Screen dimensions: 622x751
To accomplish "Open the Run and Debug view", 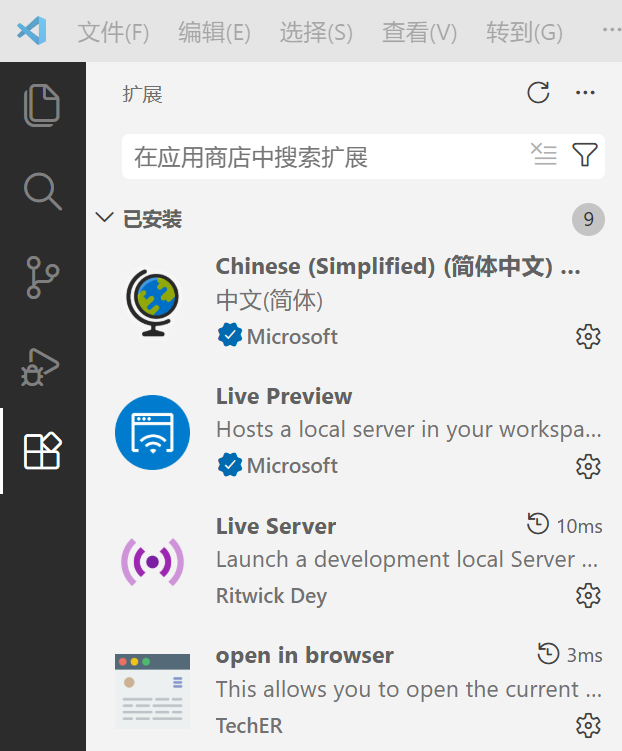I will [x=40, y=367].
